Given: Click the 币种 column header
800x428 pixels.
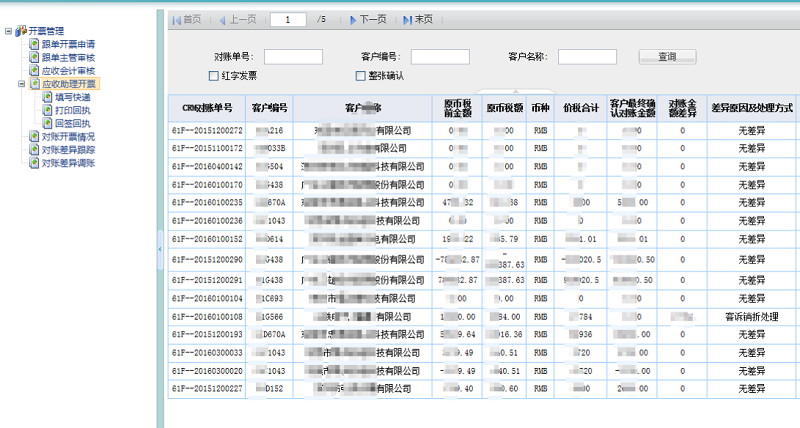Looking at the screenshot, I should tap(540, 108).
